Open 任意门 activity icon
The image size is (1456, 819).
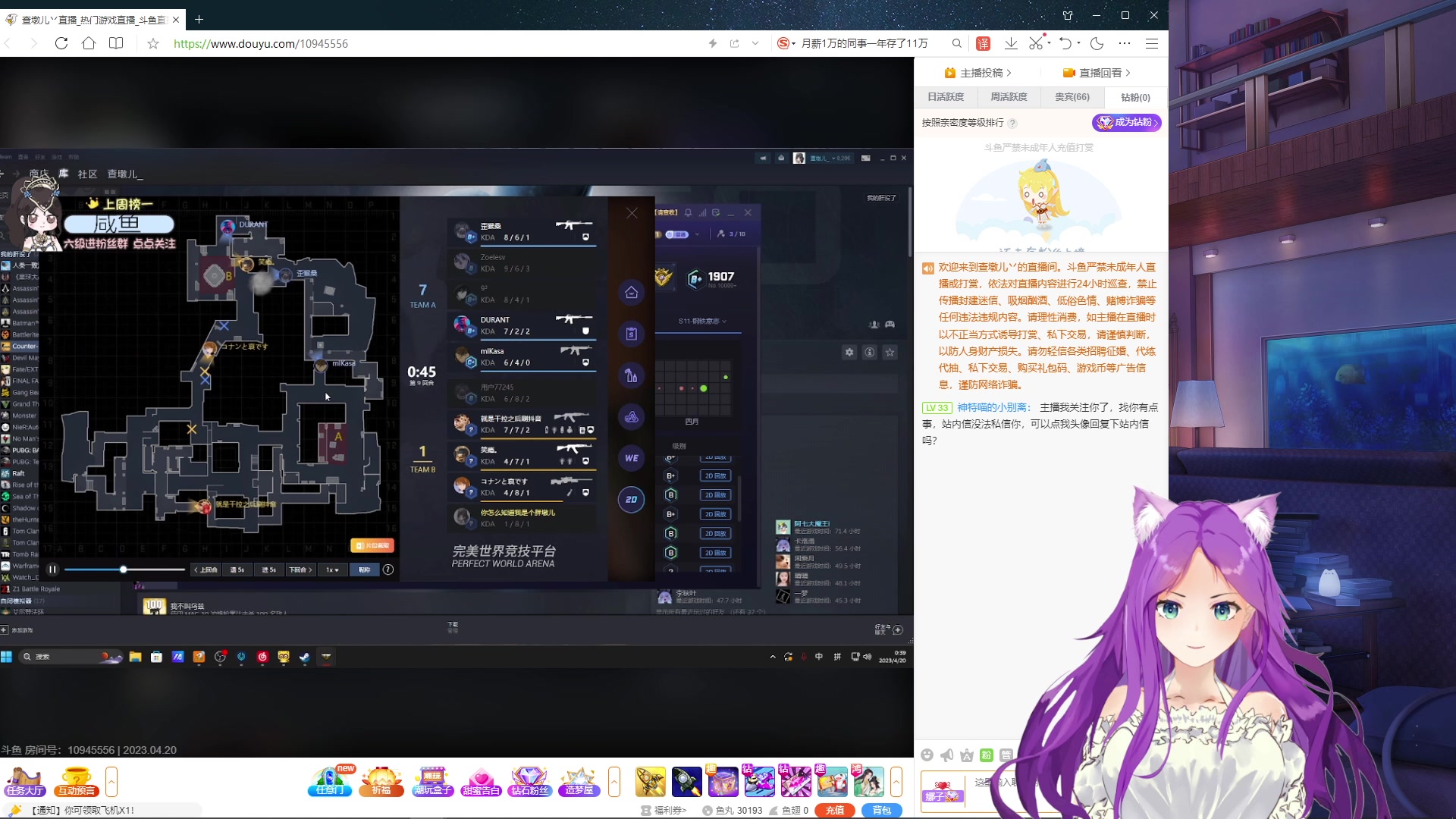330,782
